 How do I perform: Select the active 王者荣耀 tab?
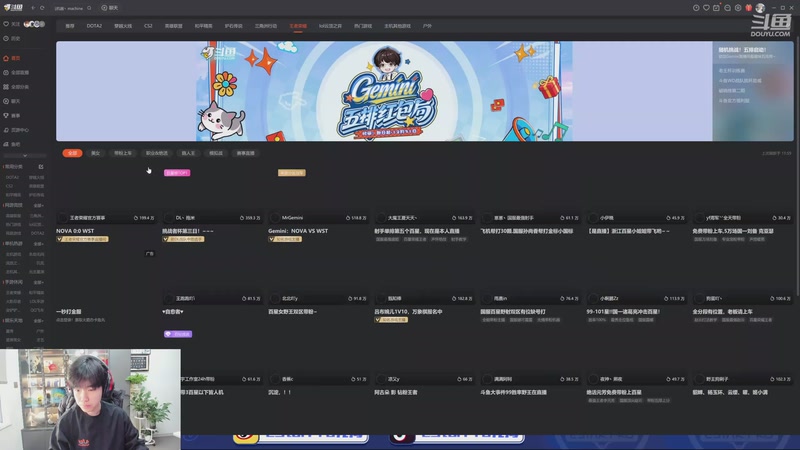[298, 26]
